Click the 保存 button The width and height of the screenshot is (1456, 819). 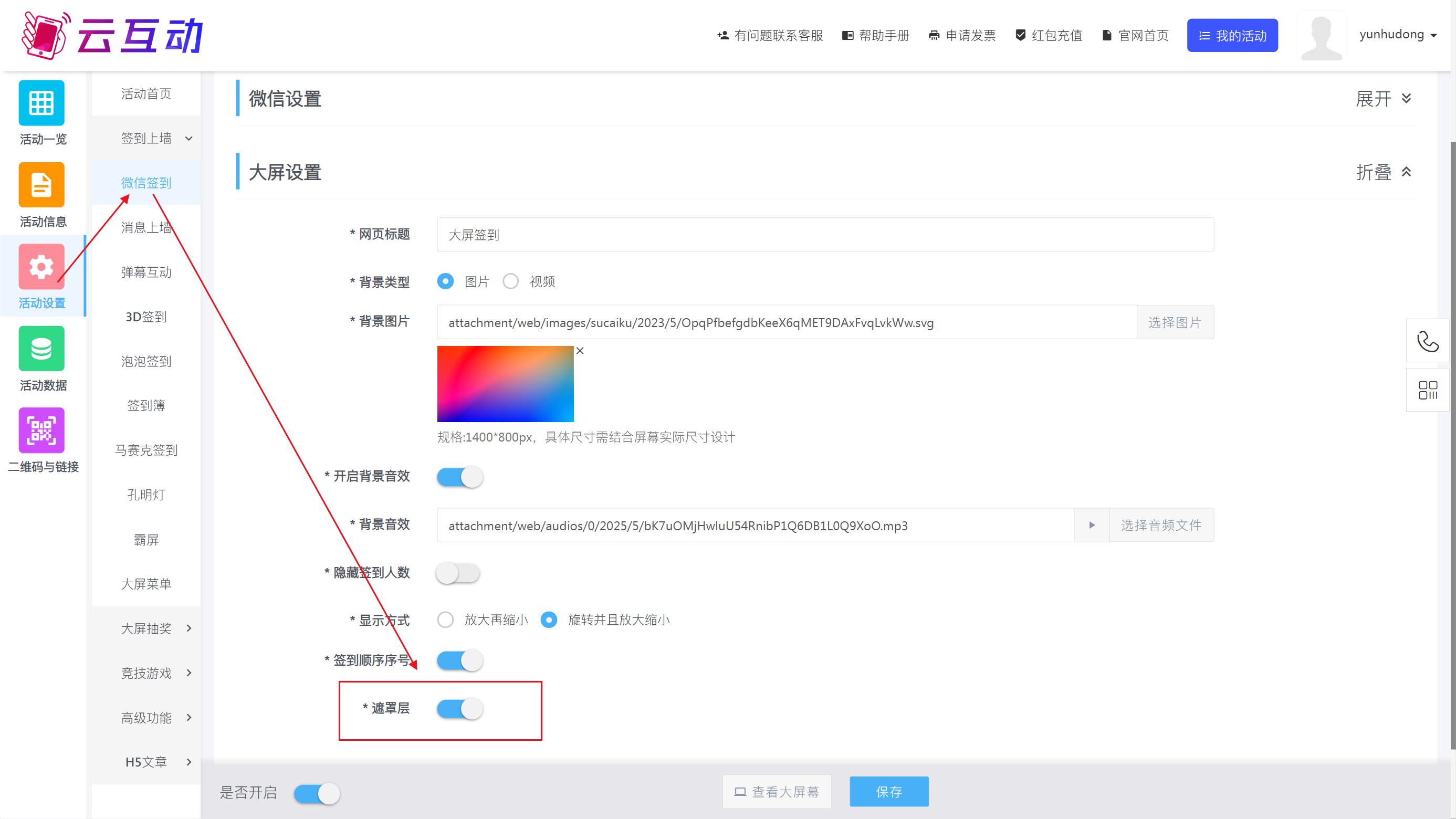click(888, 791)
